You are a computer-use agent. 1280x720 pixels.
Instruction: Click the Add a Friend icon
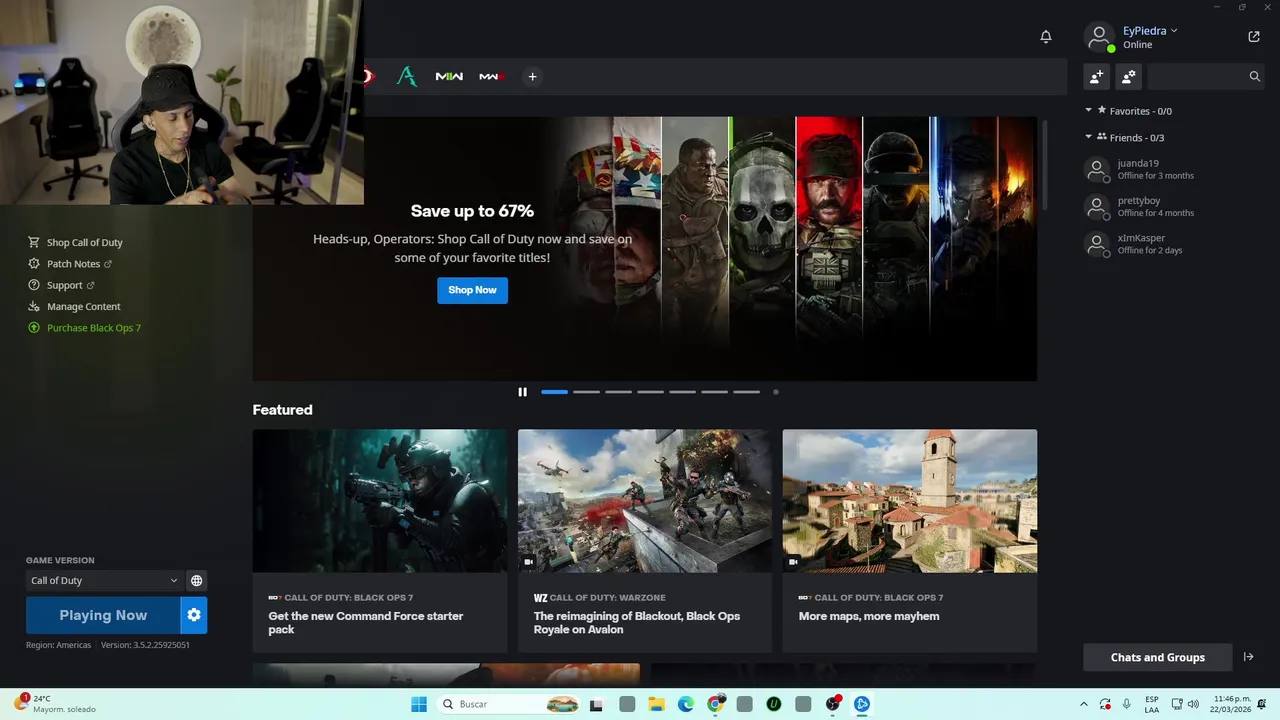pos(1097,76)
